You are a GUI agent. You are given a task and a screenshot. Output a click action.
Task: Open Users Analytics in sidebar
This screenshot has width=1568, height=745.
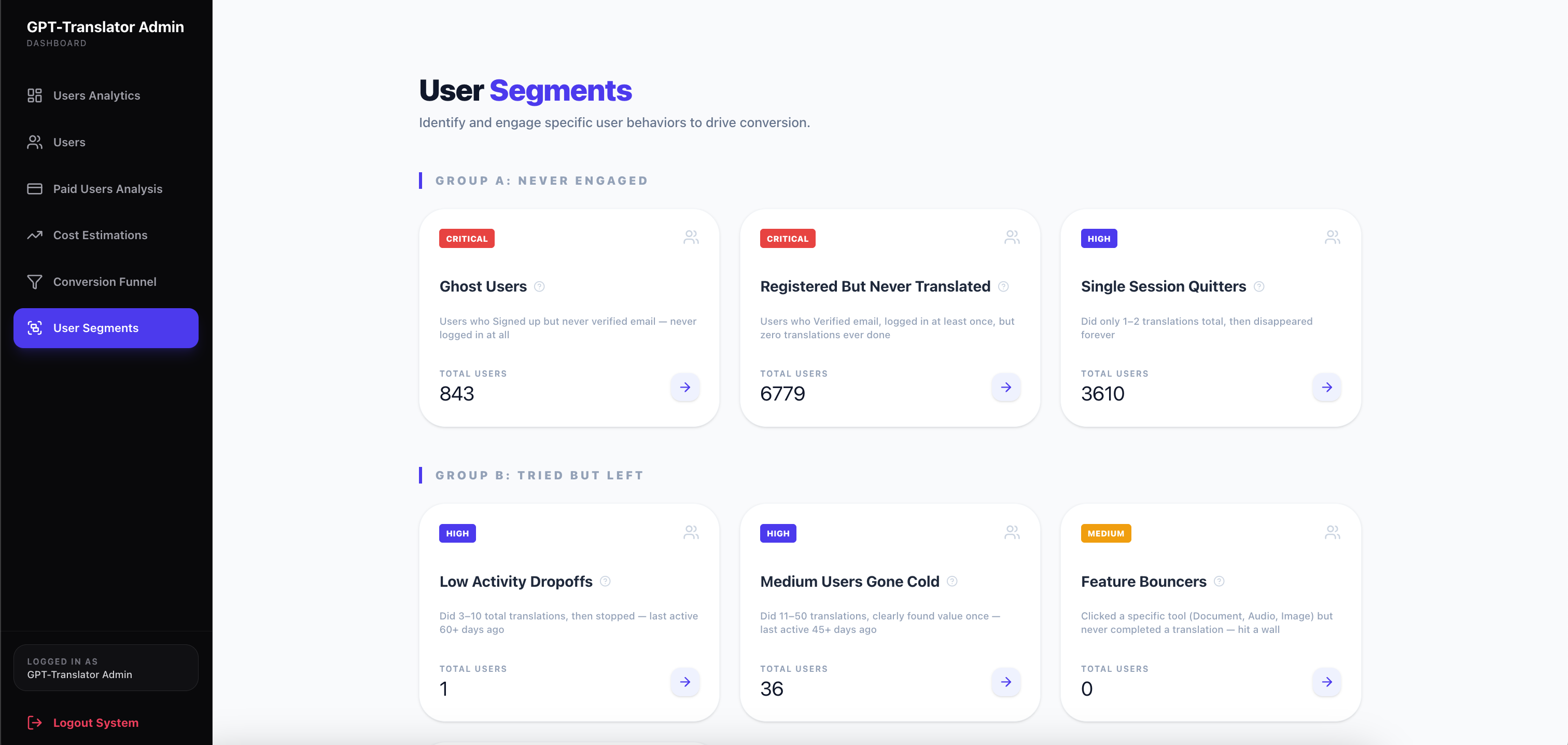coord(96,95)
